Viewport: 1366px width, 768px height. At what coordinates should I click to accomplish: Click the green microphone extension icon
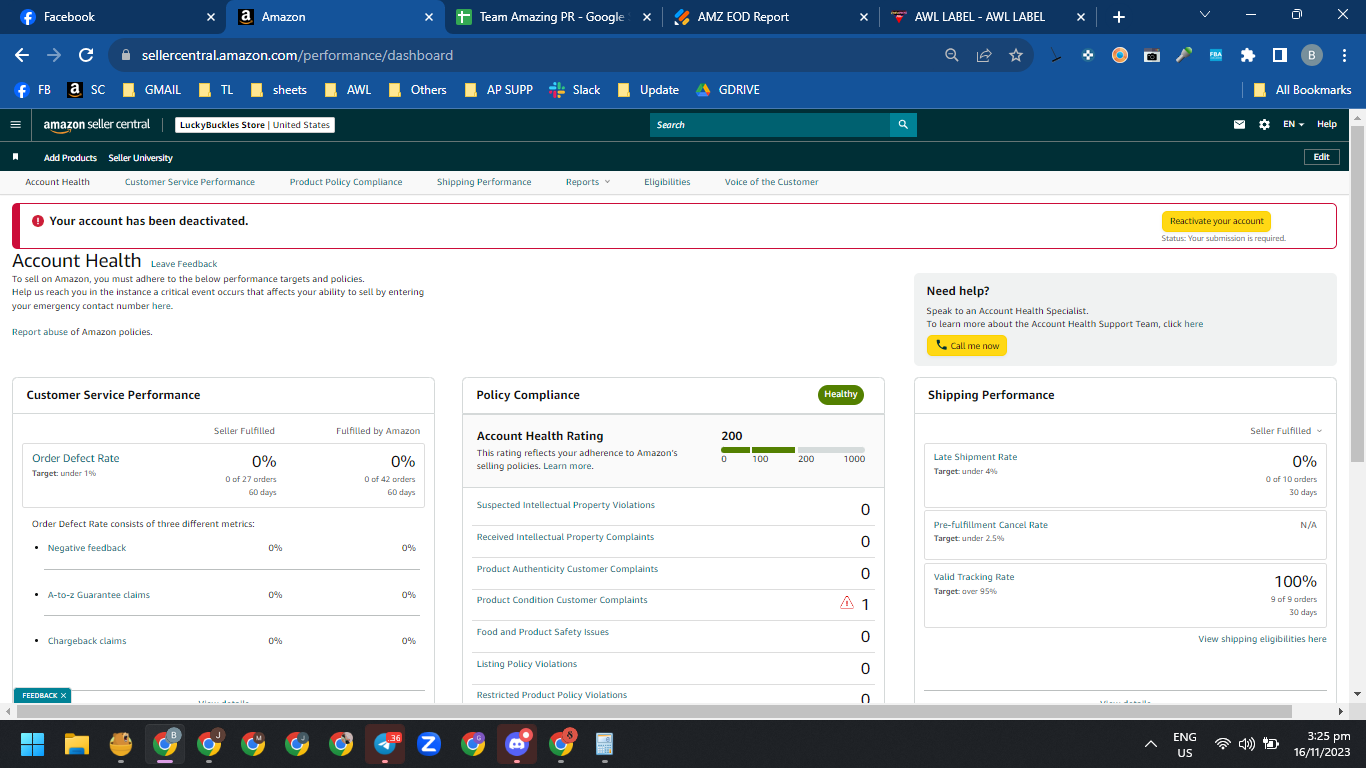click(1184, 55)
